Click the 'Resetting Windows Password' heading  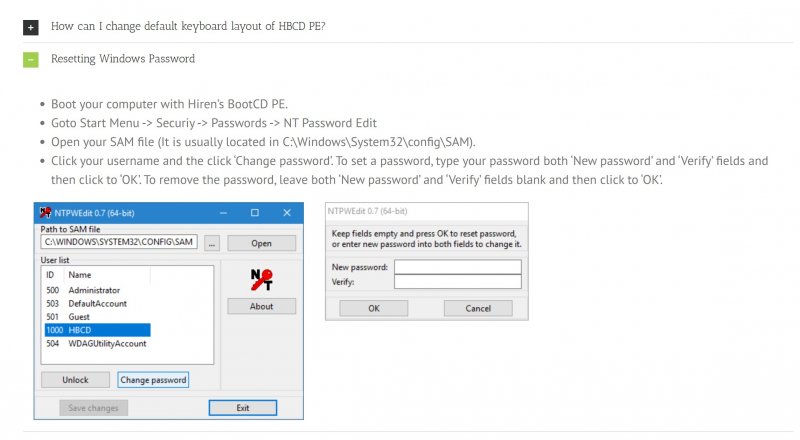[123, 59]
